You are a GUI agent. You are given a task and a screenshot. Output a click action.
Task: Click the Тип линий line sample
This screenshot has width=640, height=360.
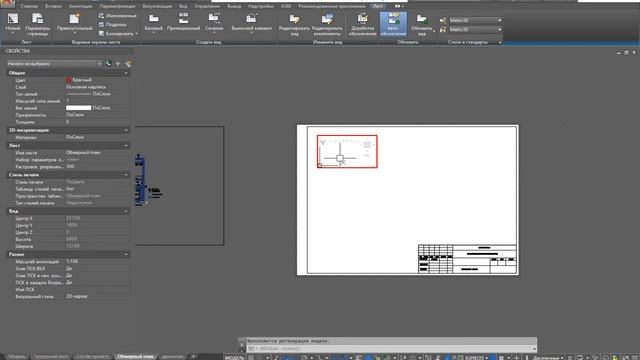click(78, 94)
